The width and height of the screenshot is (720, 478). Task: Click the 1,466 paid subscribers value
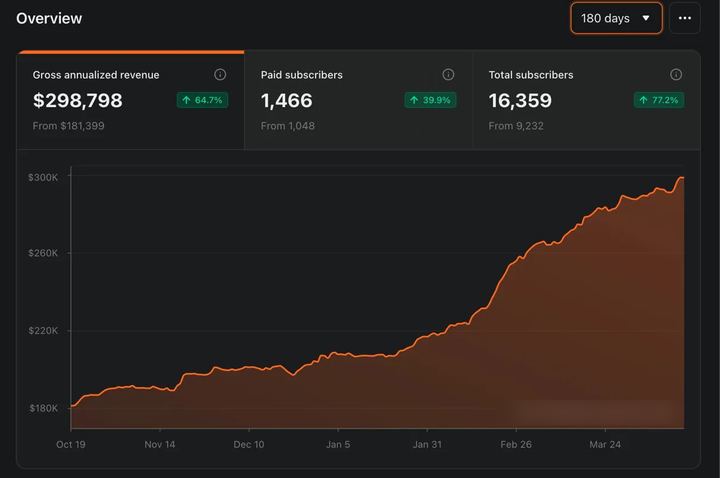point(287,101)
